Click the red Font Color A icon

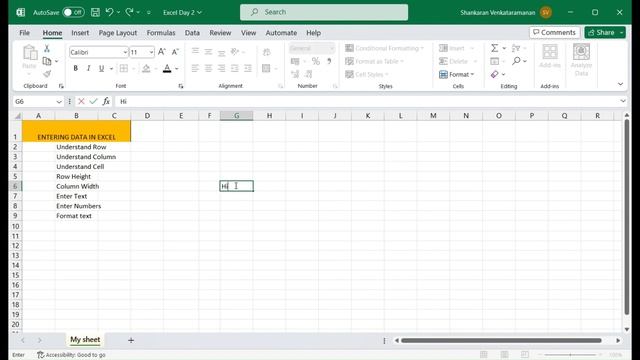(167, 69)
